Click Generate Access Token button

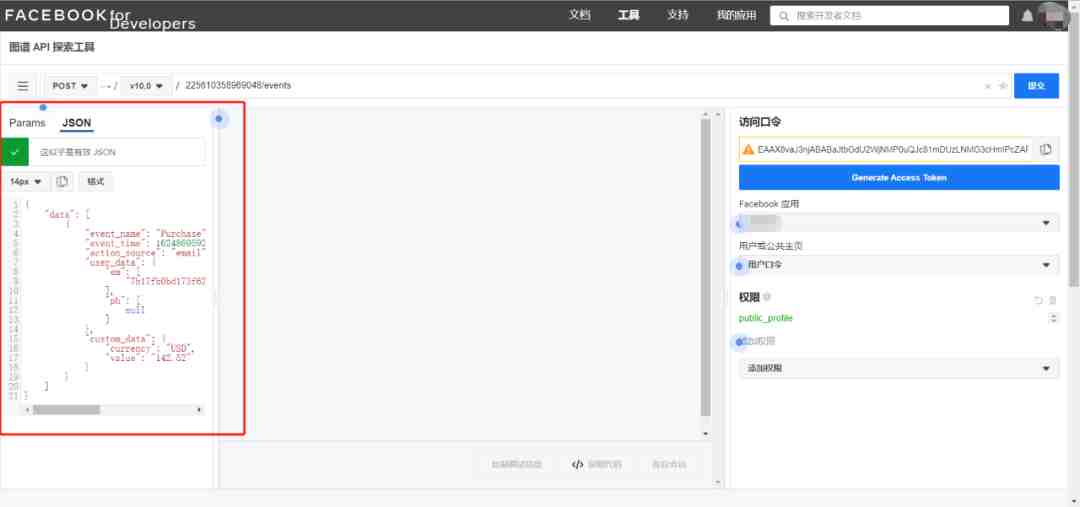click(899, 178)
